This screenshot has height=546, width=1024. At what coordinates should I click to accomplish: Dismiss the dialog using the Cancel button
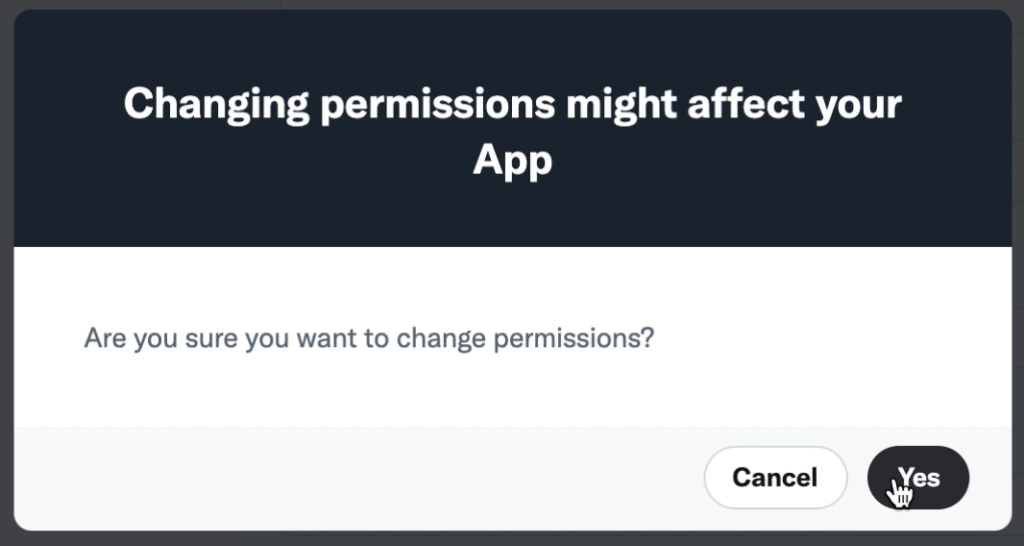pos(775,477)
